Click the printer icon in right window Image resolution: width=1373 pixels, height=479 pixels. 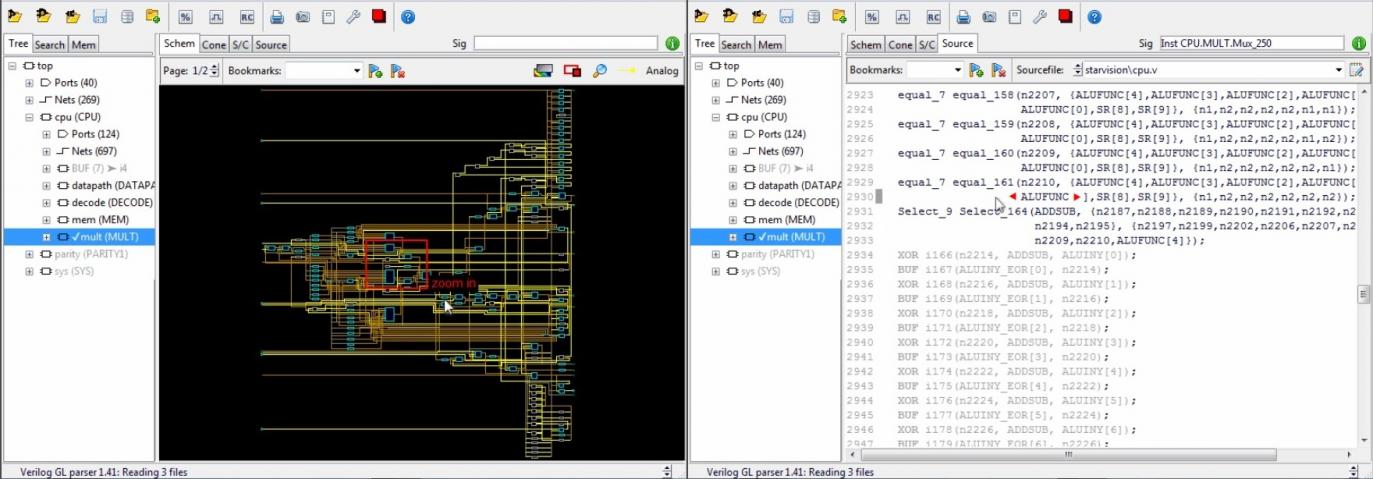pyautogui.click(x=963, y=16)
